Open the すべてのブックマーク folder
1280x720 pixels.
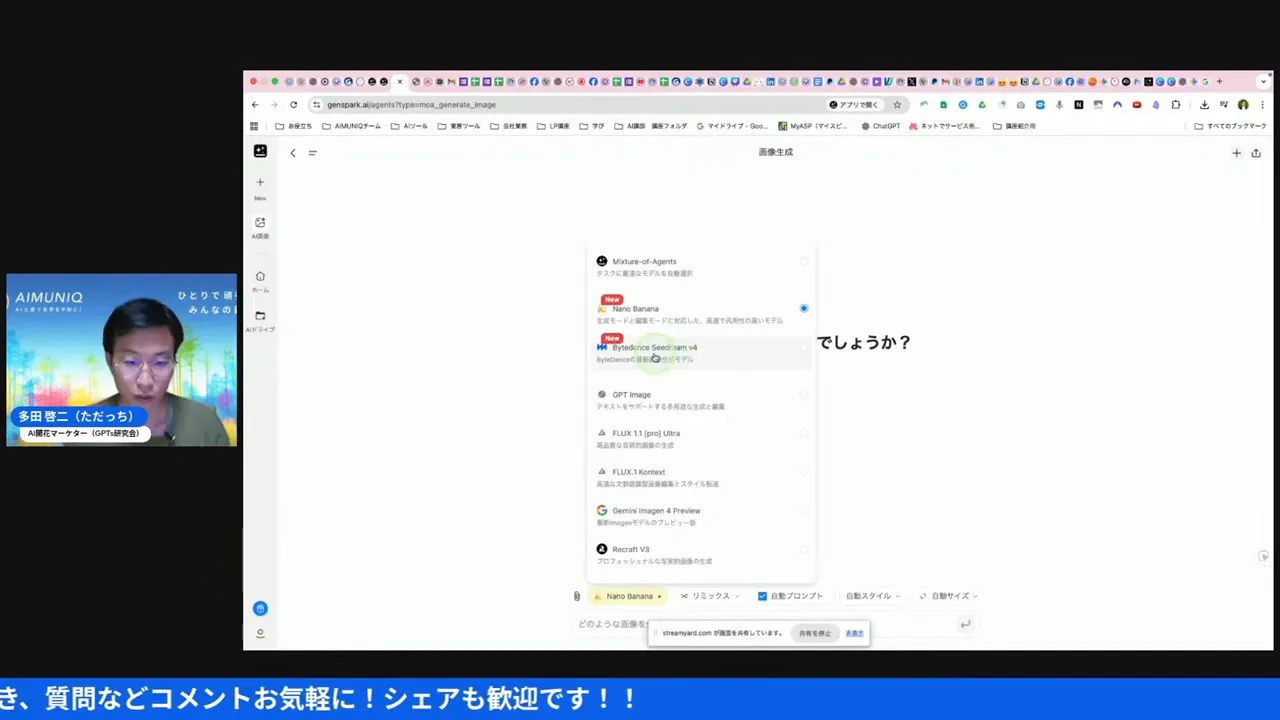pos(1230,126)
